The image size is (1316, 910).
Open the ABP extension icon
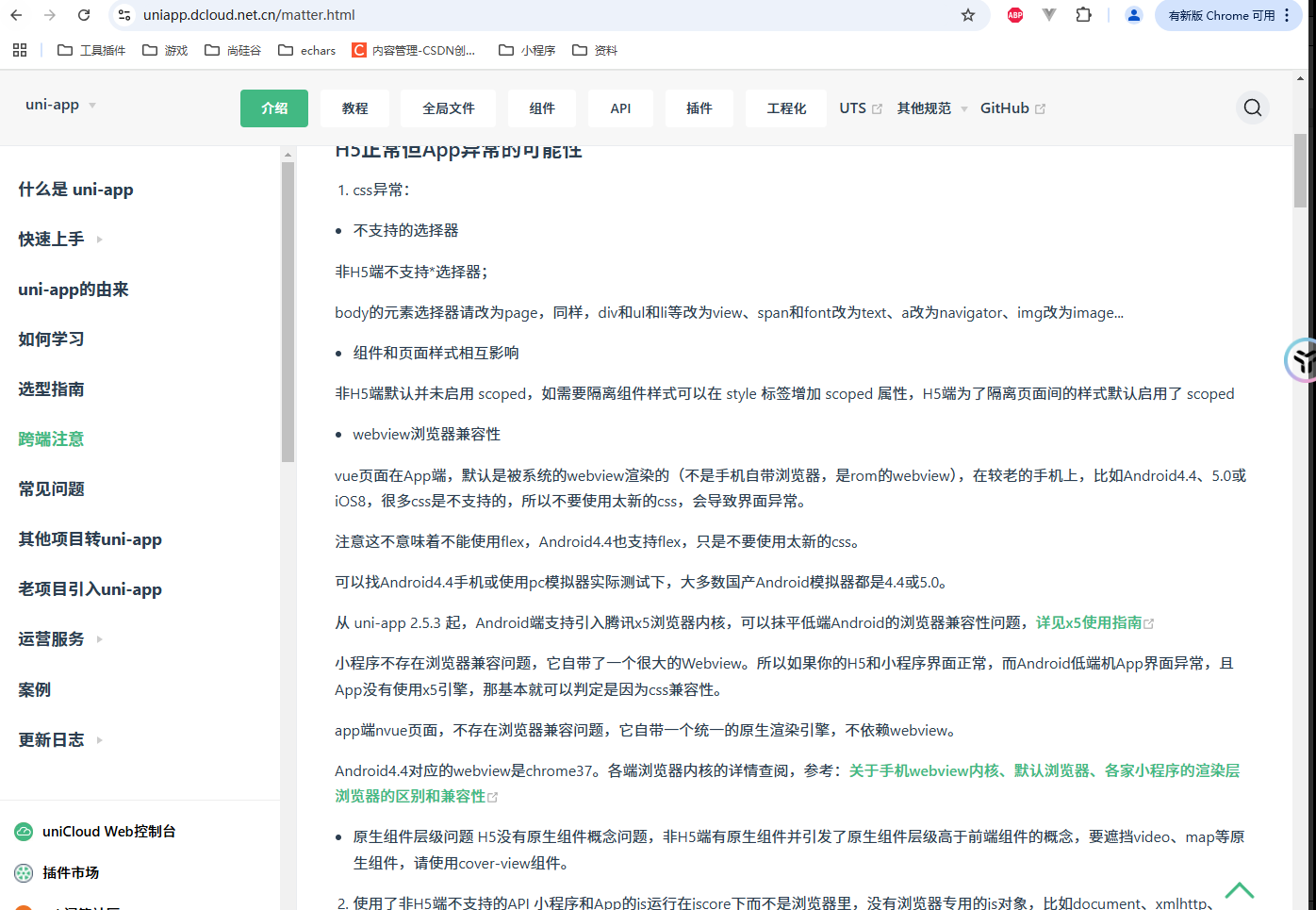click(x=1015, y=15)
